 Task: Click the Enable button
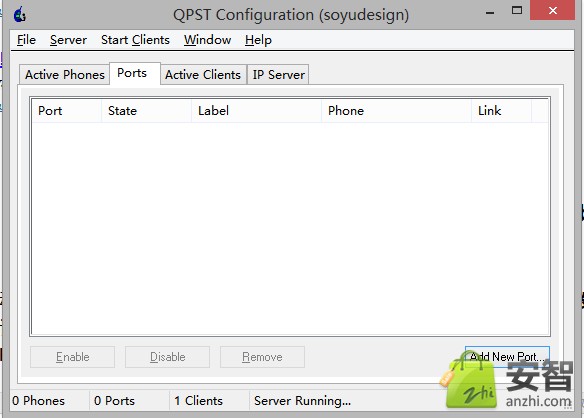[x=73, y=357]
